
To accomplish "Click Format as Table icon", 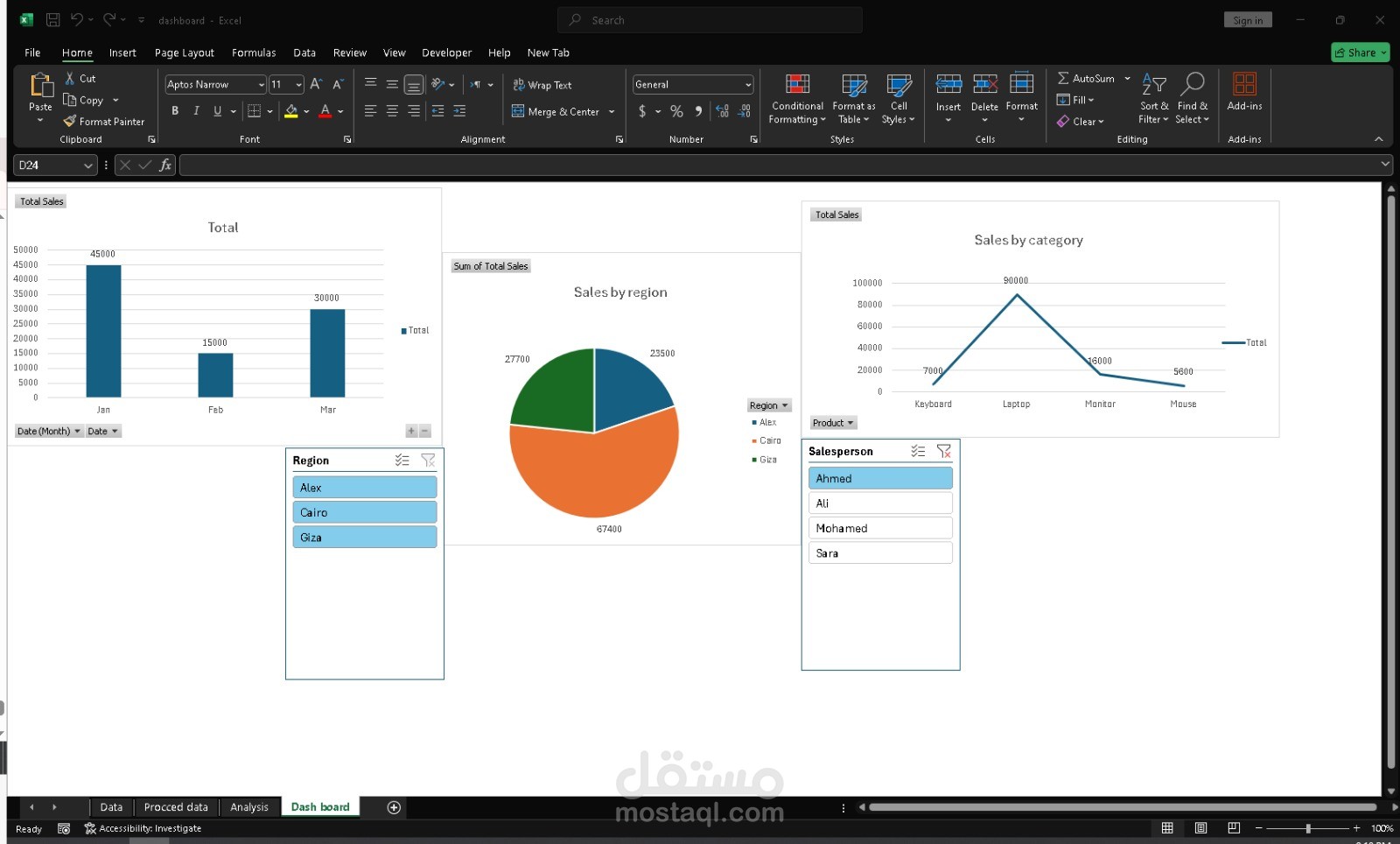I will pyautogui.click(x=854, y=85).
